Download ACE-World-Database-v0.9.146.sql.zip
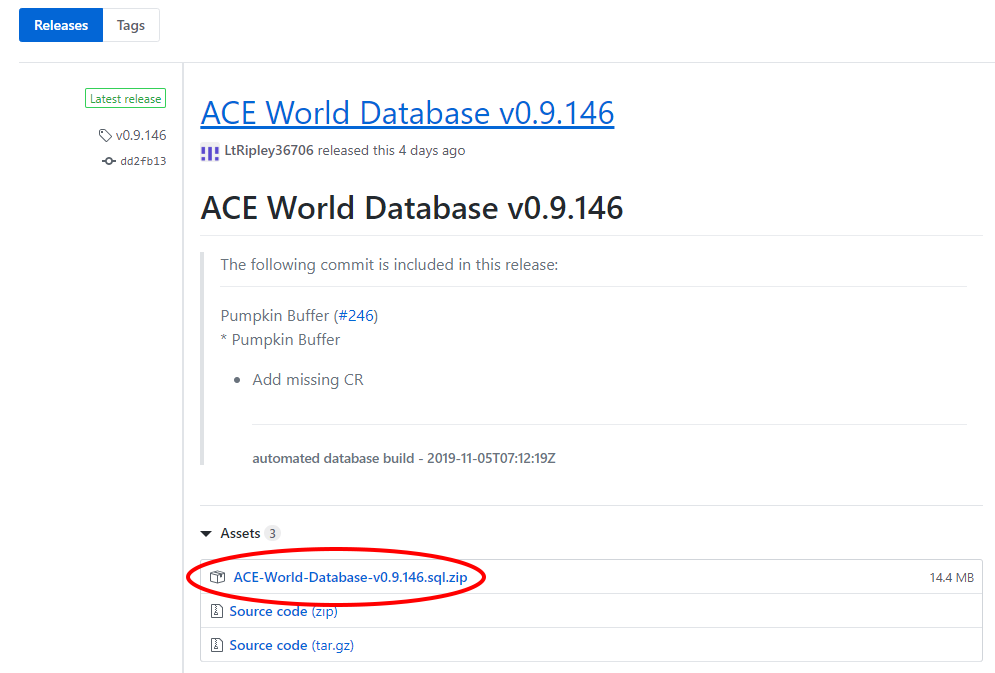Image resolution: width=995 pixels, height=673 pixels. click(x=350, y=577)
